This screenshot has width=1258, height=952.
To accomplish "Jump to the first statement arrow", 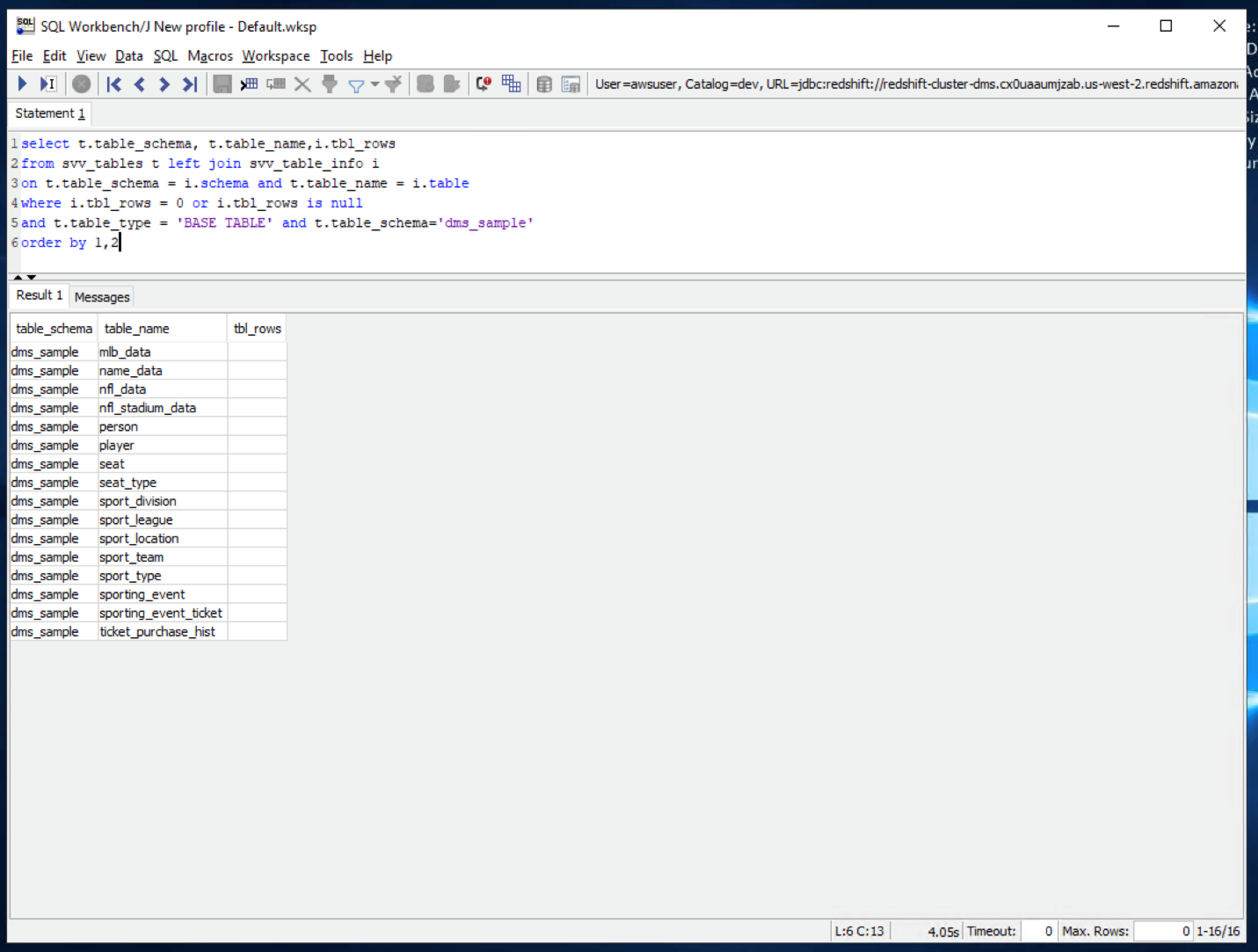I will 114,84.
